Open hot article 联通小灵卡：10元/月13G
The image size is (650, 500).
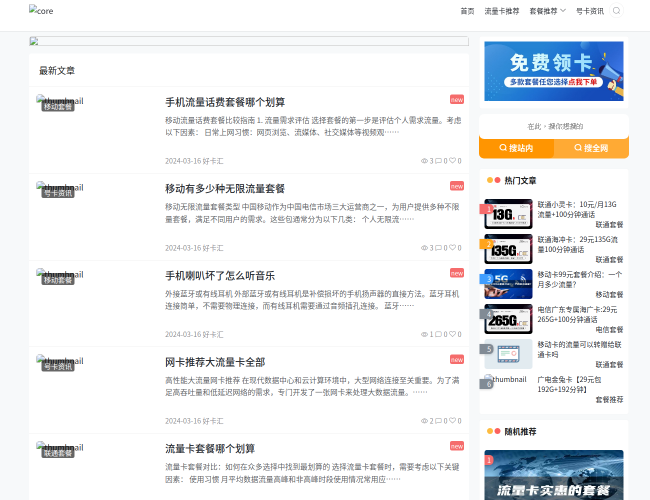coord(577,209)
